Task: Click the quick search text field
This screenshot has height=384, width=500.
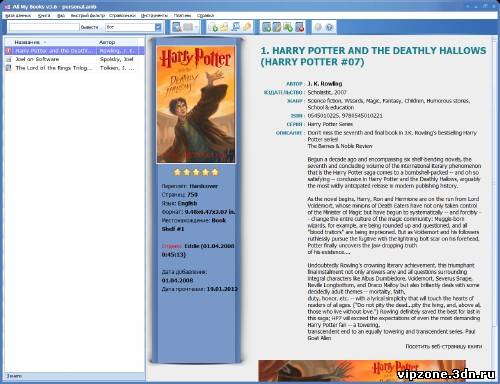Action: pyautogui.click(x=44, y=27)
